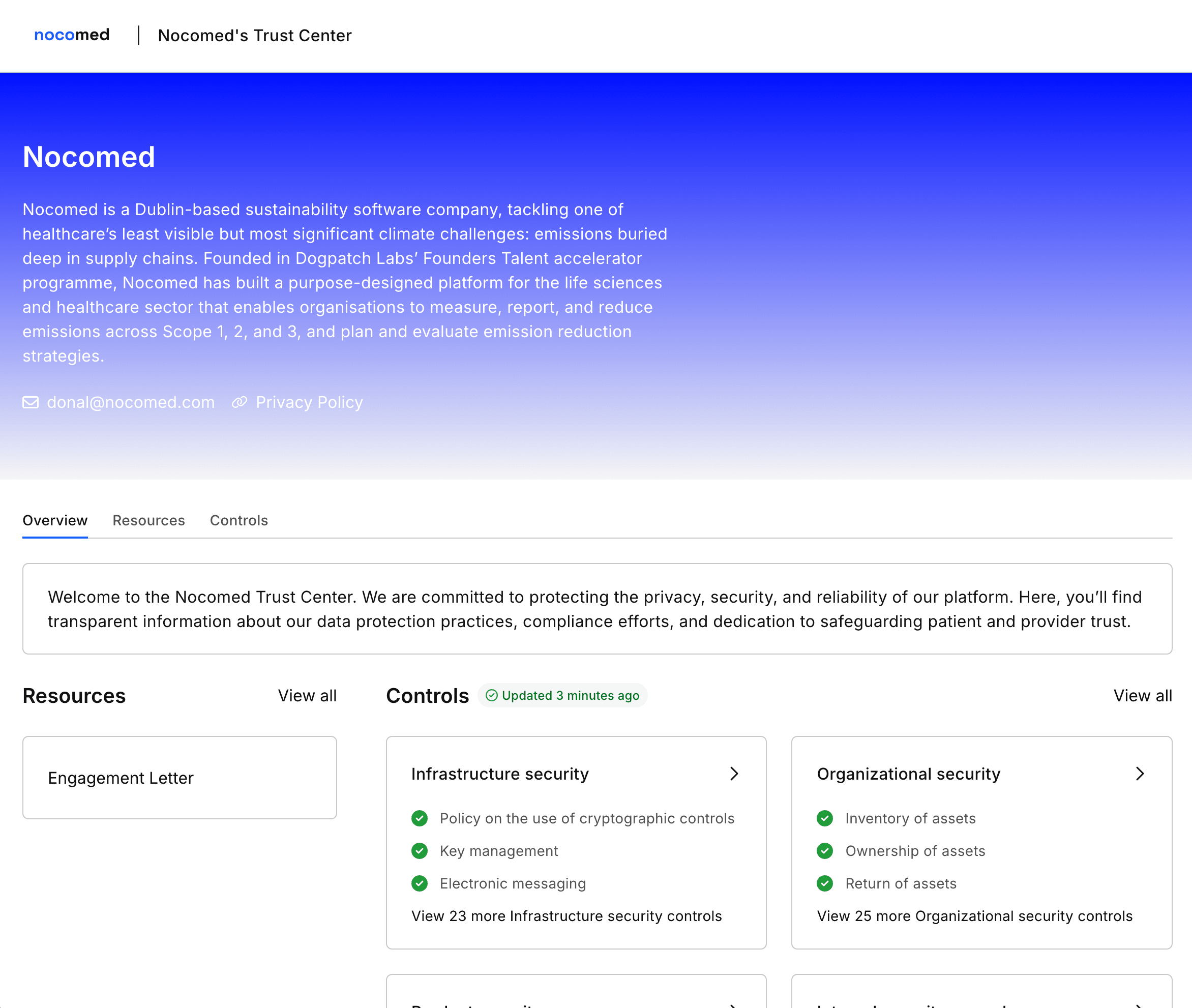Open the Engagement Letter resource card

click(180, 778)
